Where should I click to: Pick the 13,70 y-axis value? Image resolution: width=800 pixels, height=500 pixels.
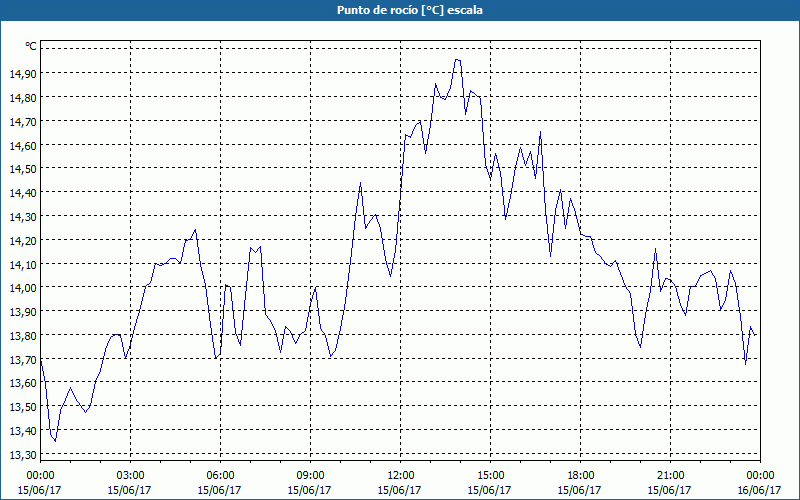[23, 359]
